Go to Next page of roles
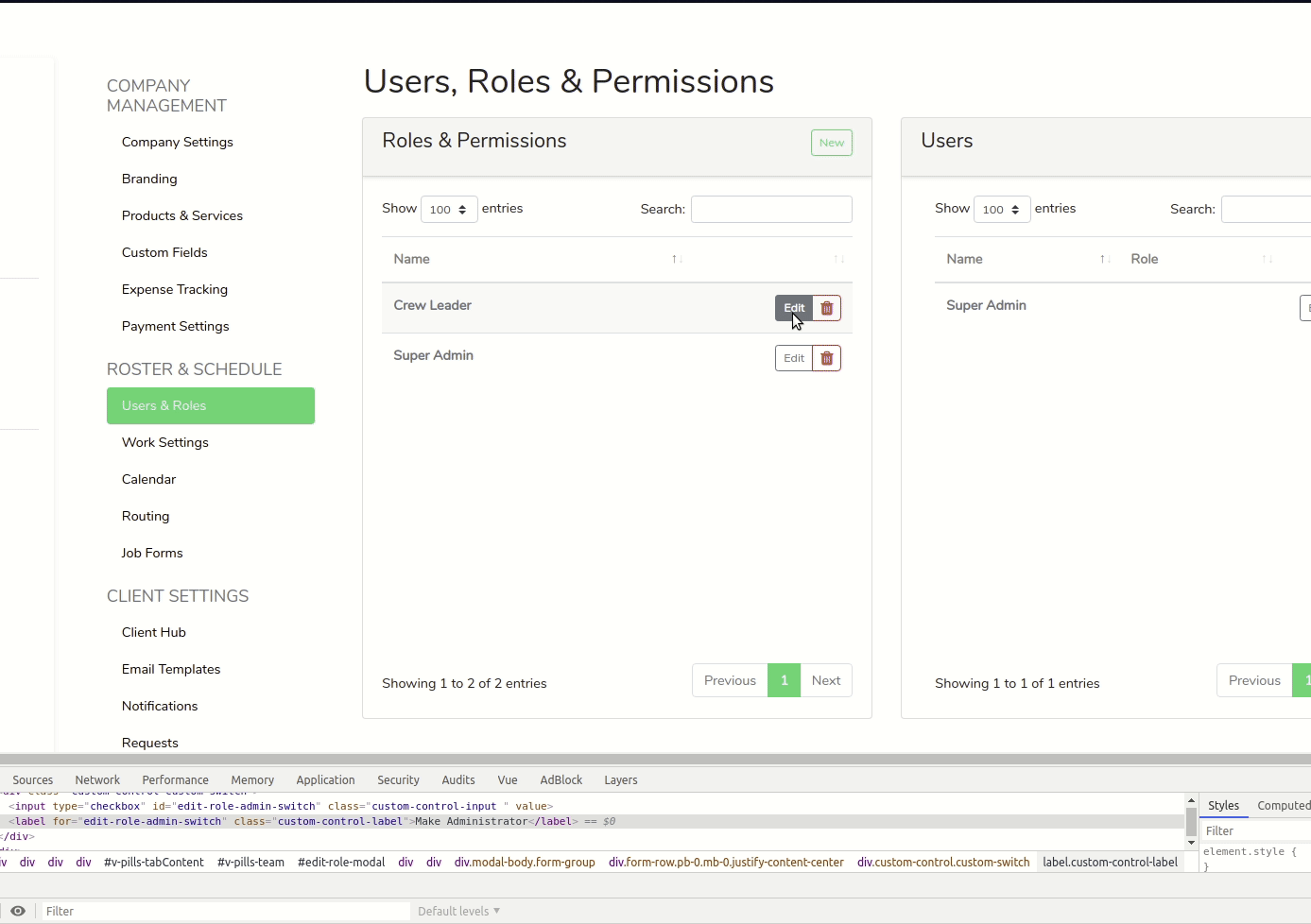Screen dimensions: 1311x924 click(x=825, y=679)
